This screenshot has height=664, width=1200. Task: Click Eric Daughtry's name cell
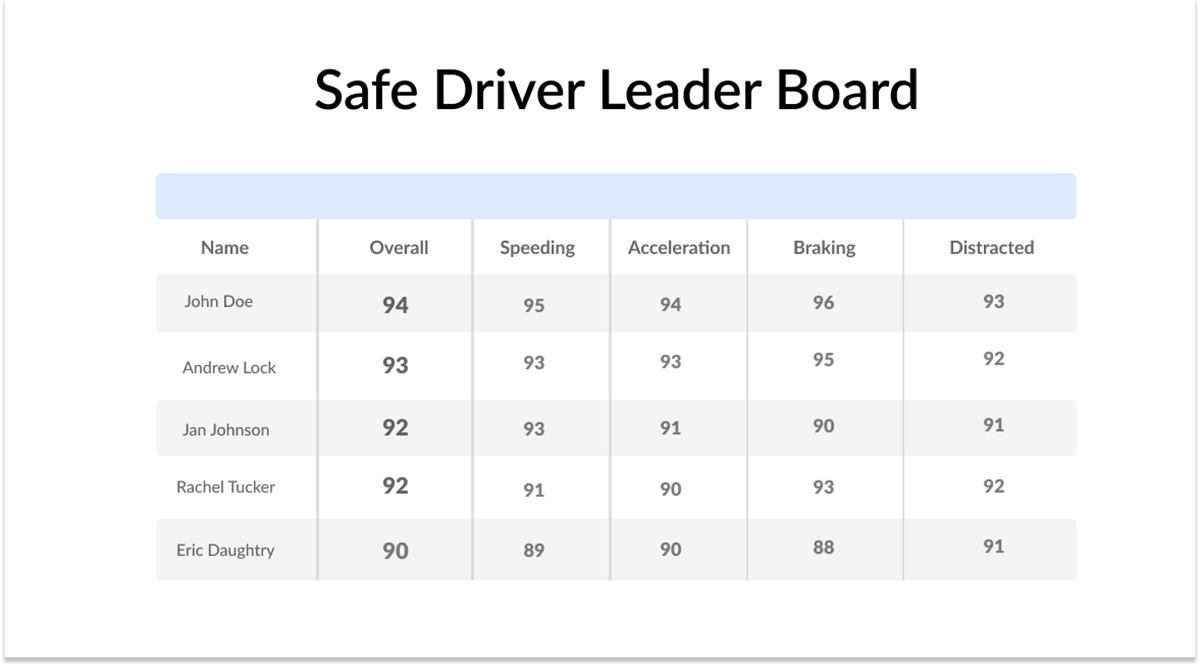point(225,550)
